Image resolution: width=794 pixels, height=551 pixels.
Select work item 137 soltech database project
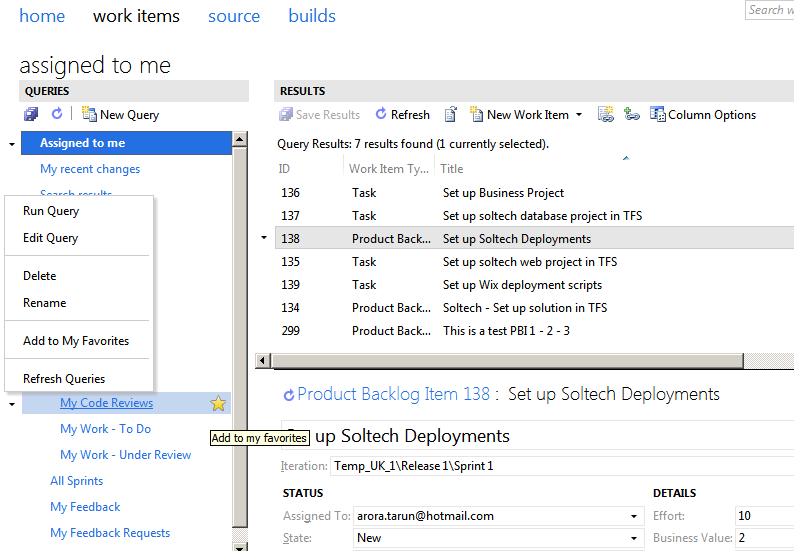click(x=534, y=216)
